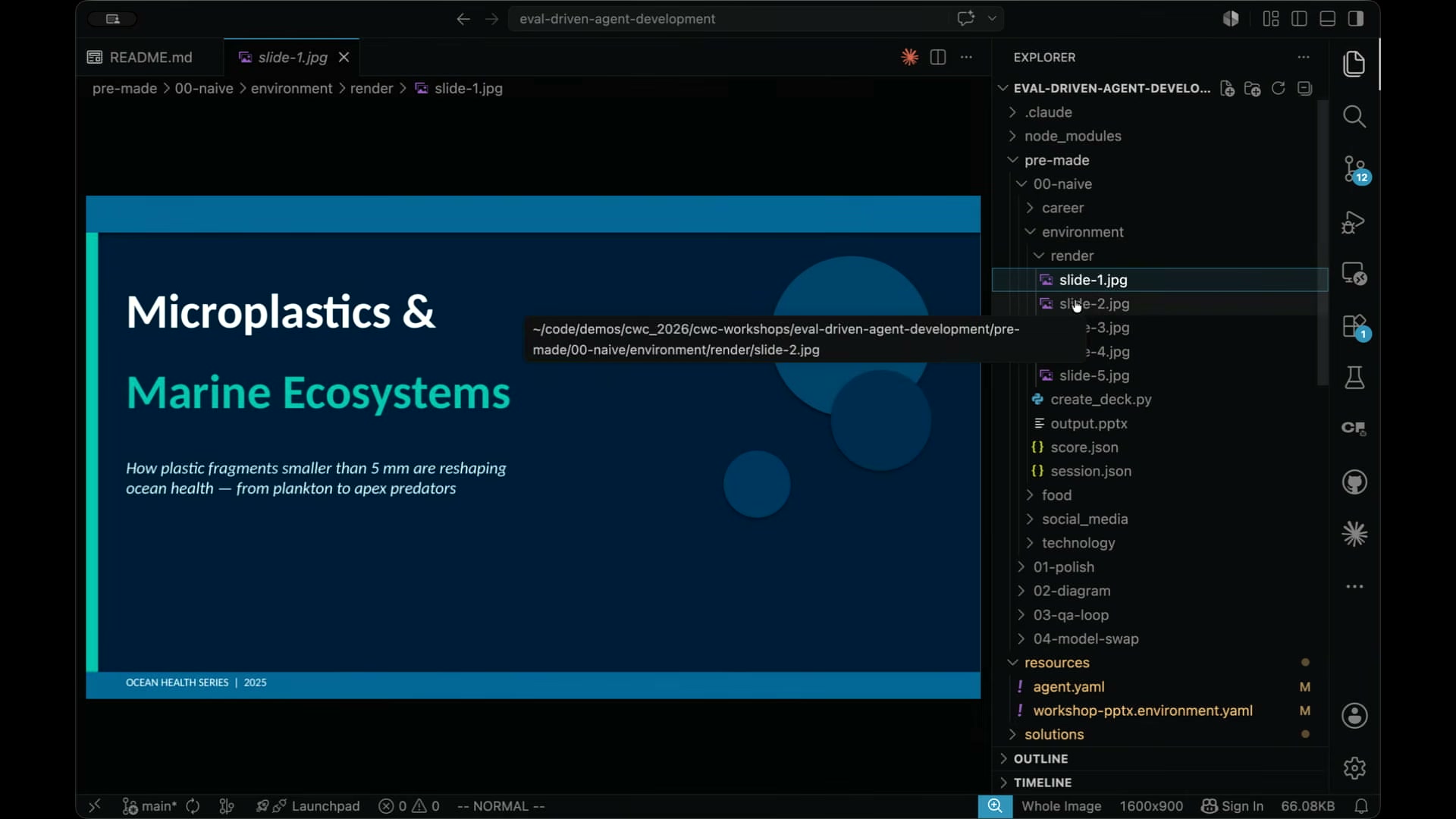Expand the OUTLINE section
1456x819 pixels.
1040,759
